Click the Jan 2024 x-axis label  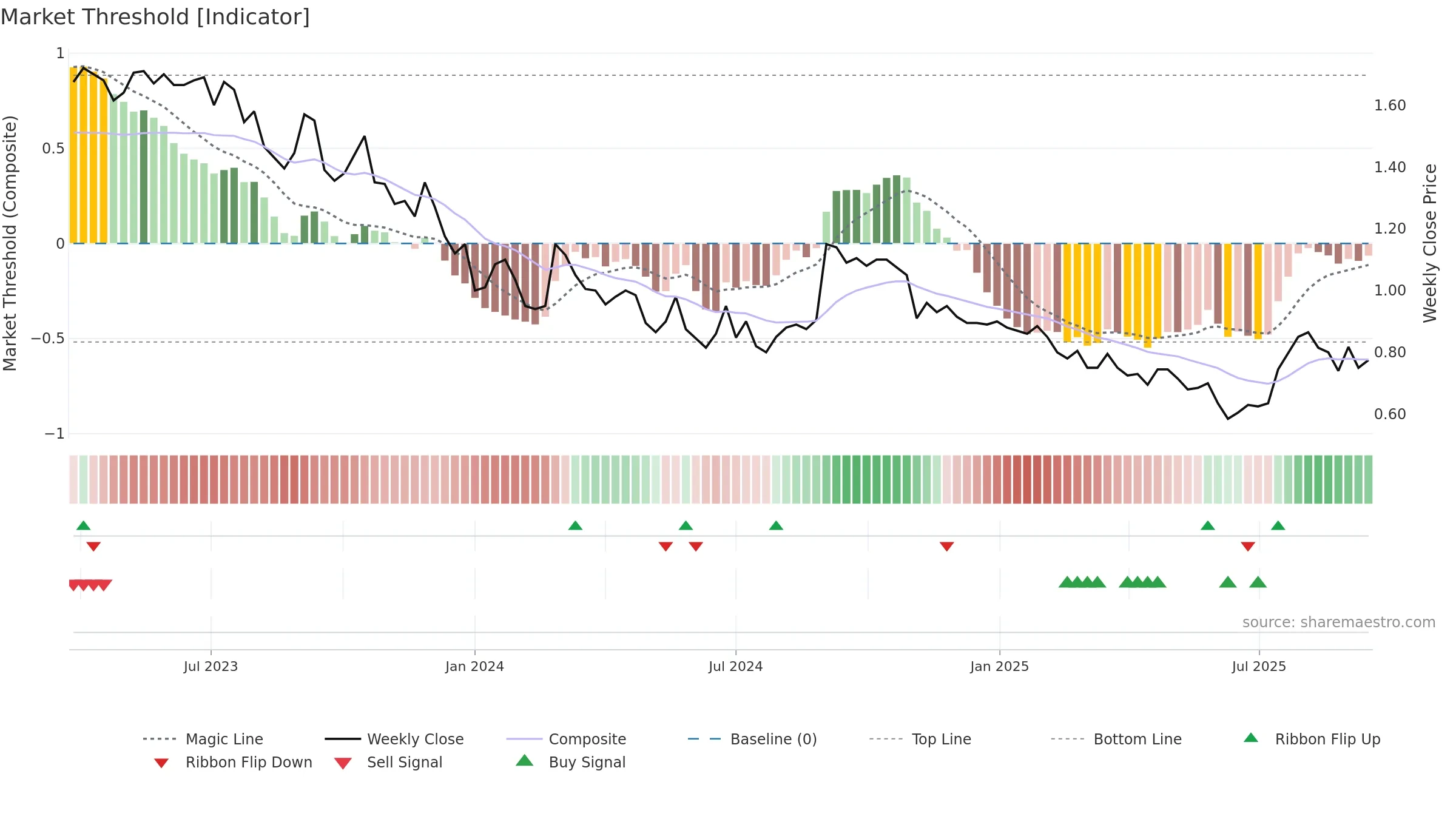[x=474, y=667]
